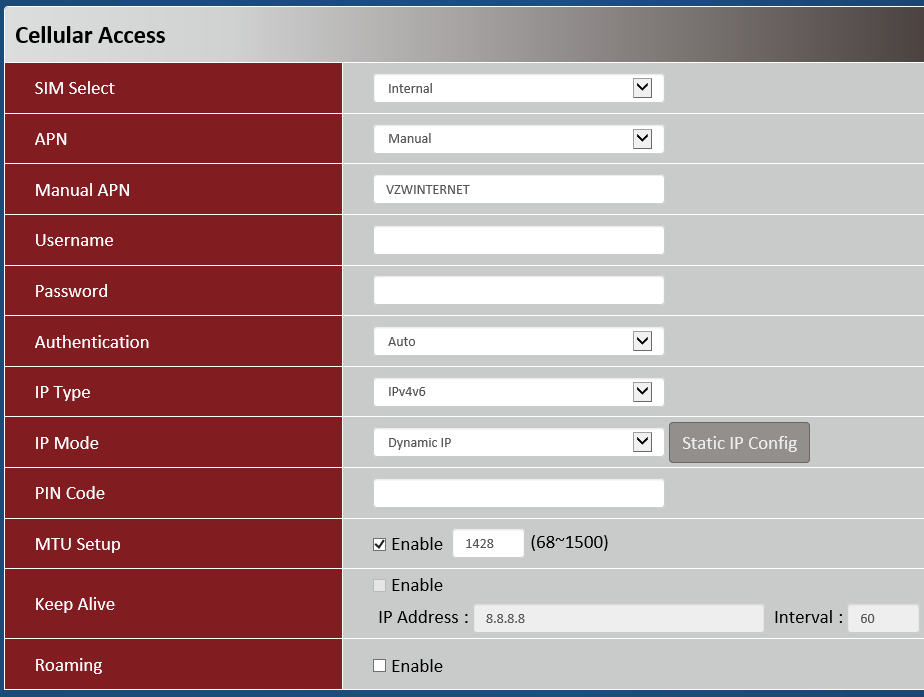Click the IP Type dropdown arrow icon
Viewport: 924px width, 697px height.
(642, 392)
